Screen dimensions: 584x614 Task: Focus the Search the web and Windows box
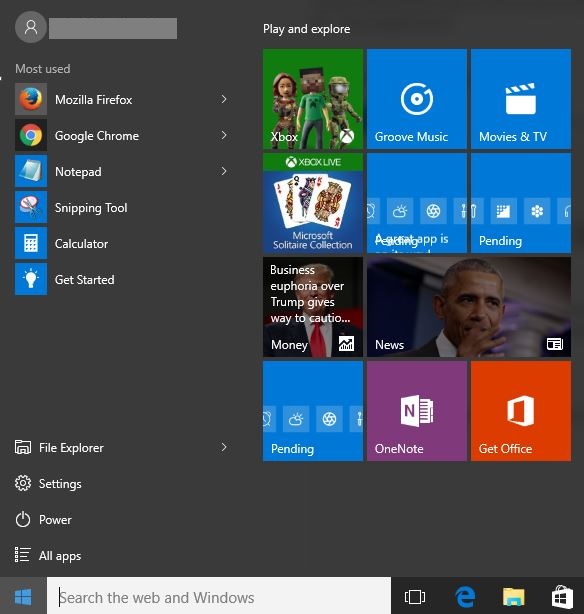coord(219,597)
